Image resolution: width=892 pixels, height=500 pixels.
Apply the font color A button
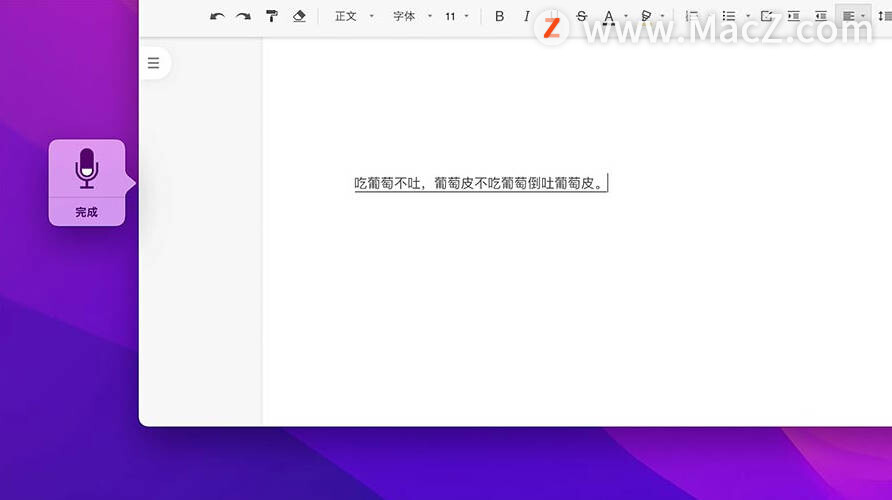609,17
